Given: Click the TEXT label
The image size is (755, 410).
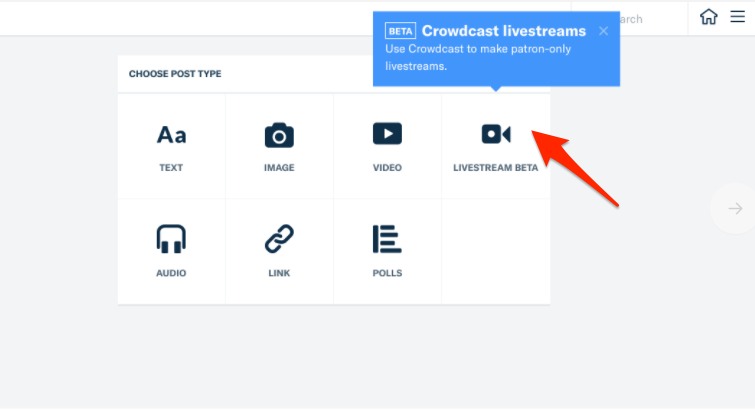Looking at the screenshot, I should click(x=171, y=168).
